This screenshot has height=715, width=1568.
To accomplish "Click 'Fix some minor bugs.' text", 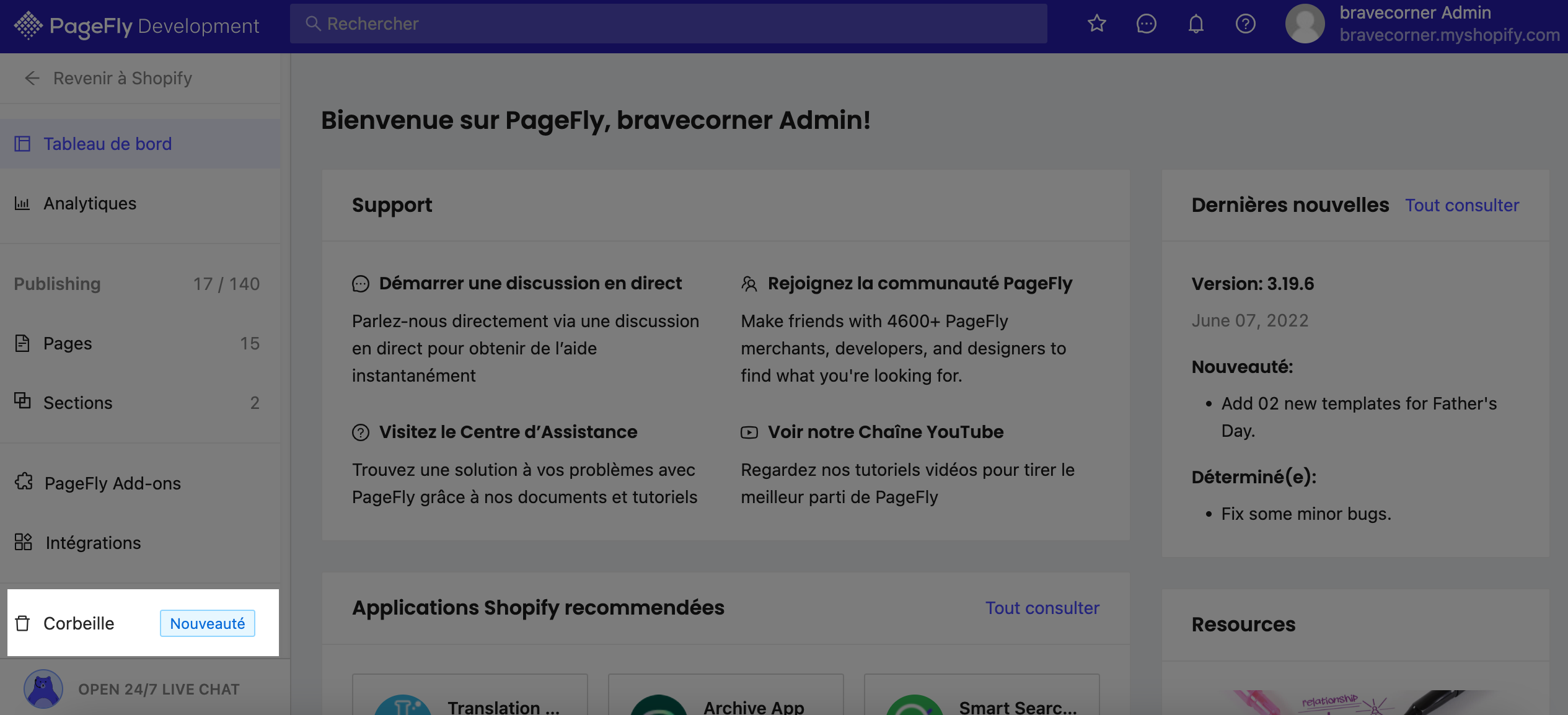I will [1306, 514].
